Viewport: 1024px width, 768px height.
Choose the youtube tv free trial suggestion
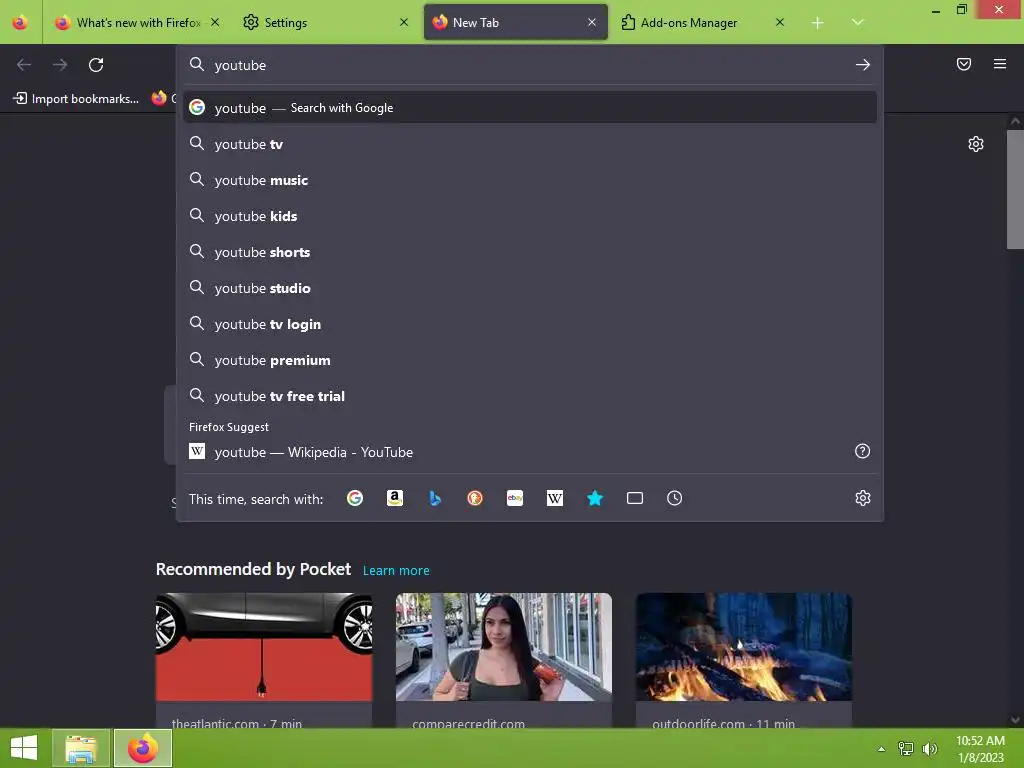(x=530, y=396)
